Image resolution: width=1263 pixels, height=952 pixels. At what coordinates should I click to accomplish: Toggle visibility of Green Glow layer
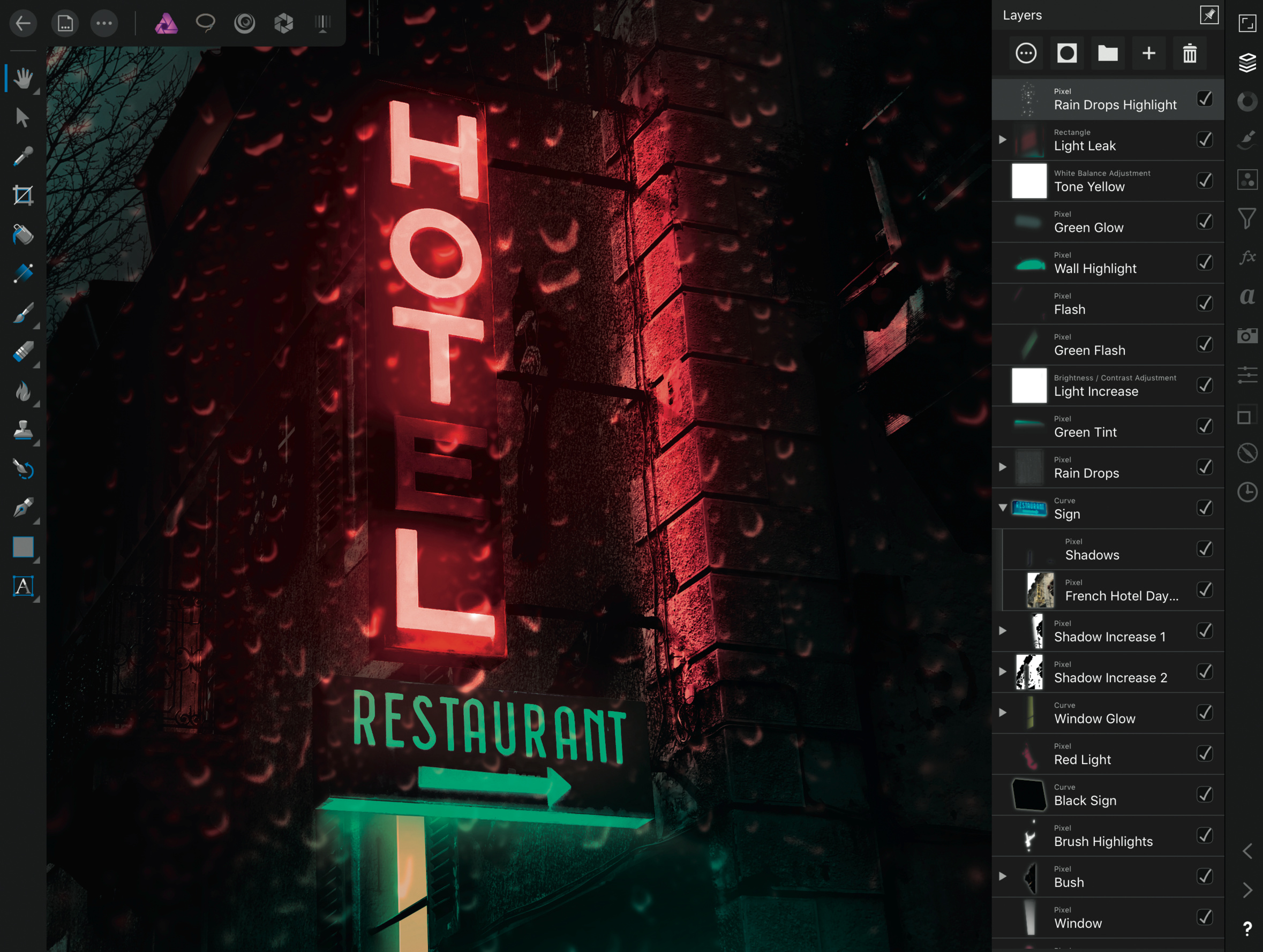tap(1204, 222)
